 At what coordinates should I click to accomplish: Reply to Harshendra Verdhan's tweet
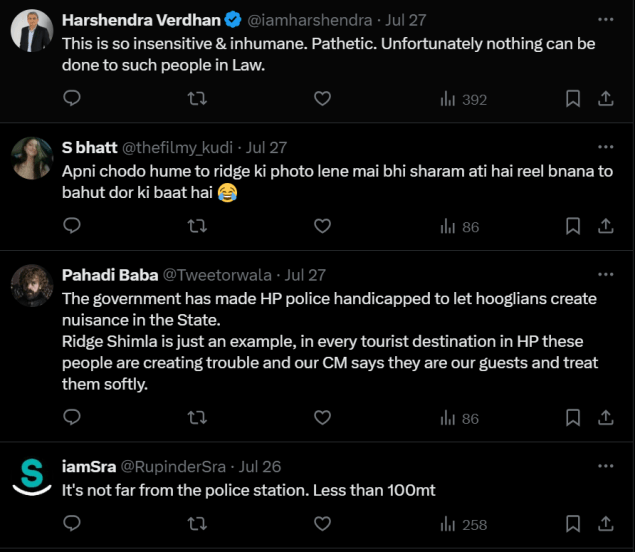point(71,98)
